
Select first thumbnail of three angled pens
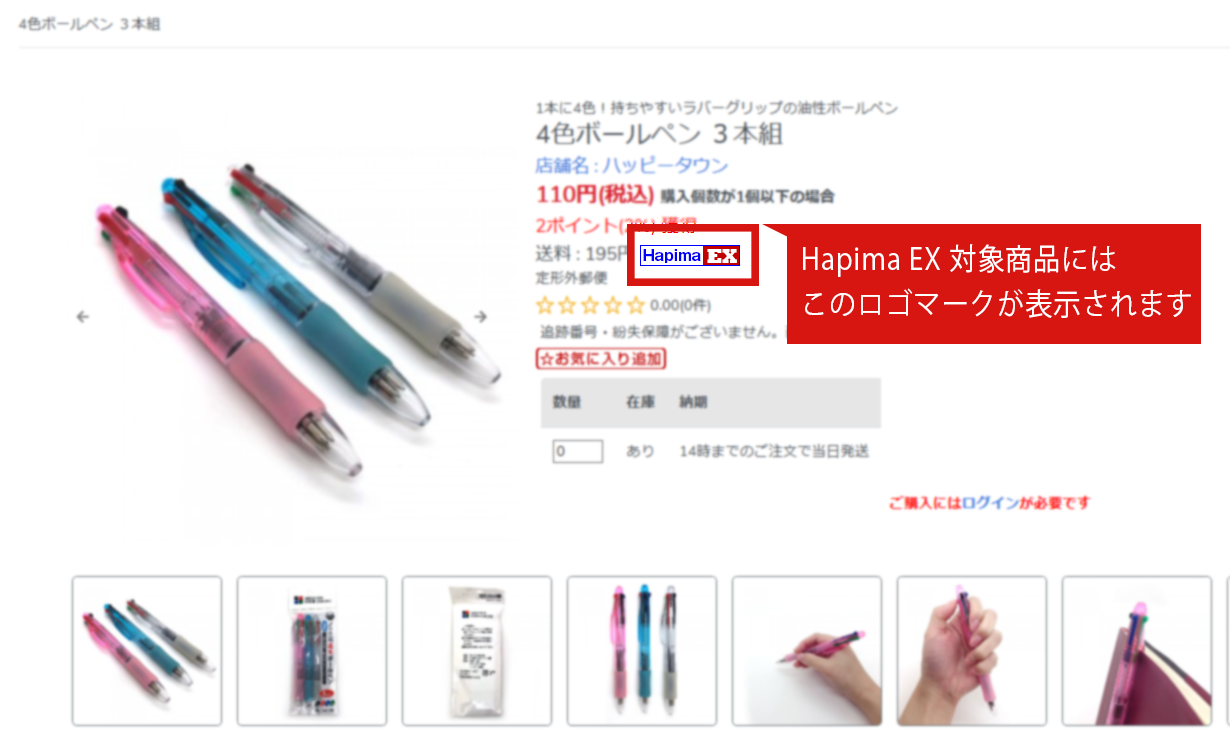pyautogui.click(x=147, y=651)
